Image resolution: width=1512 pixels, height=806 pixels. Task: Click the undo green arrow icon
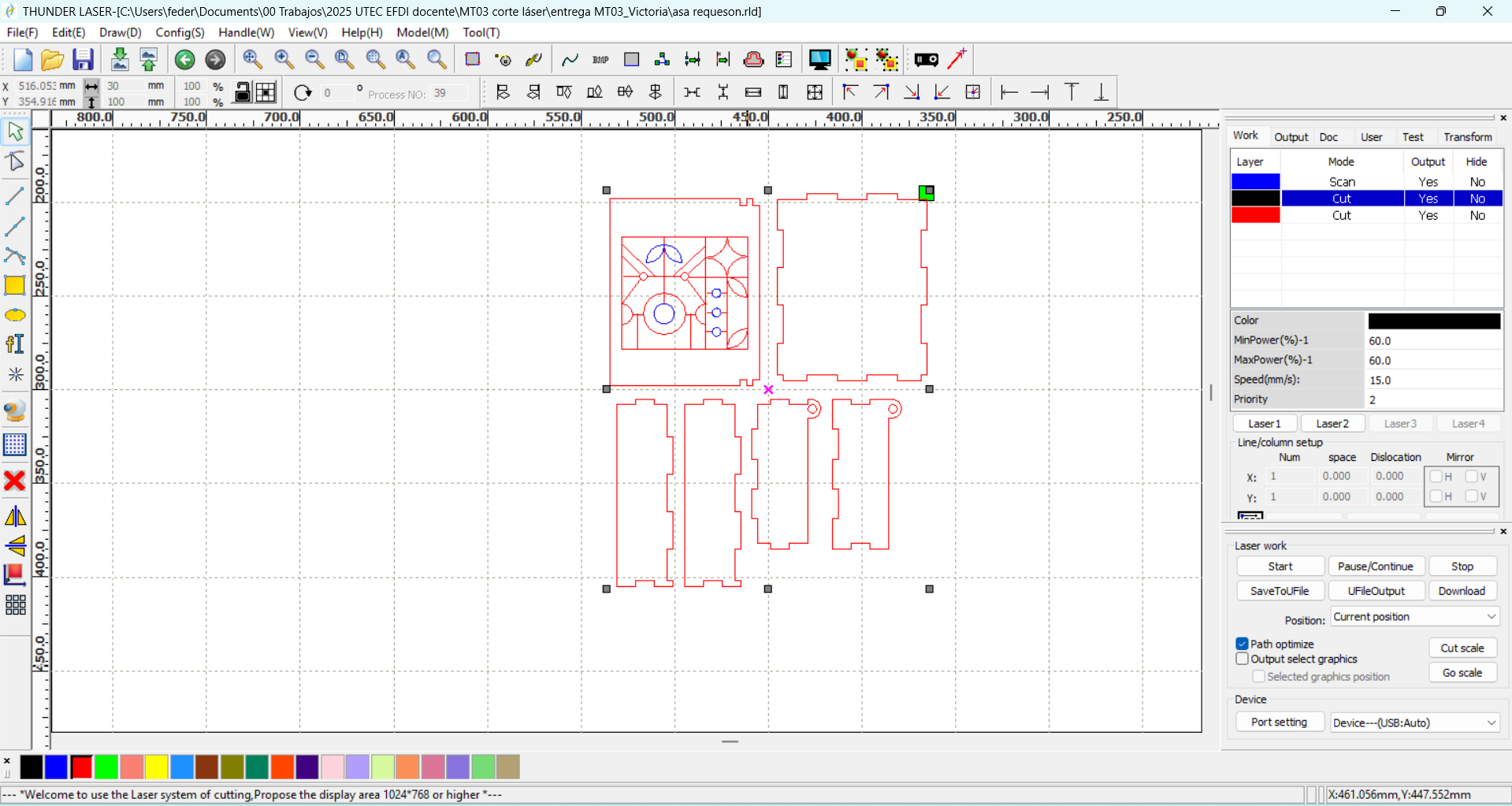tap(184, 60)
